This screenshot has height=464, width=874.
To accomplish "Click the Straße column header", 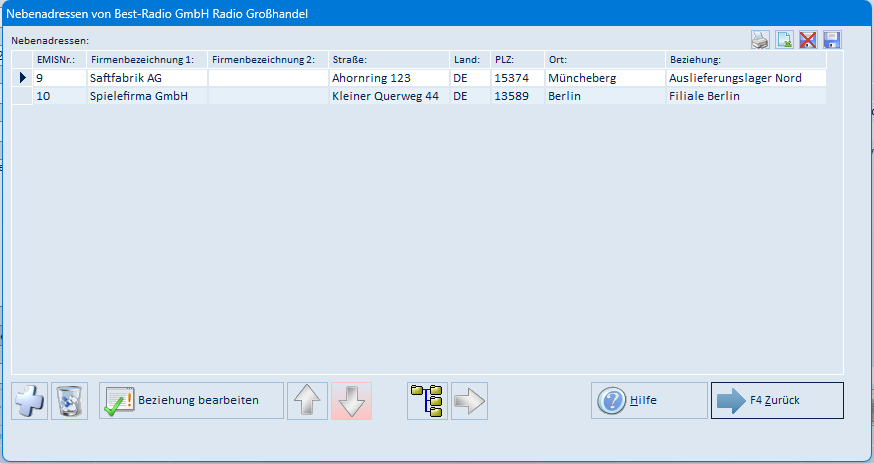I will coord(389,60).
